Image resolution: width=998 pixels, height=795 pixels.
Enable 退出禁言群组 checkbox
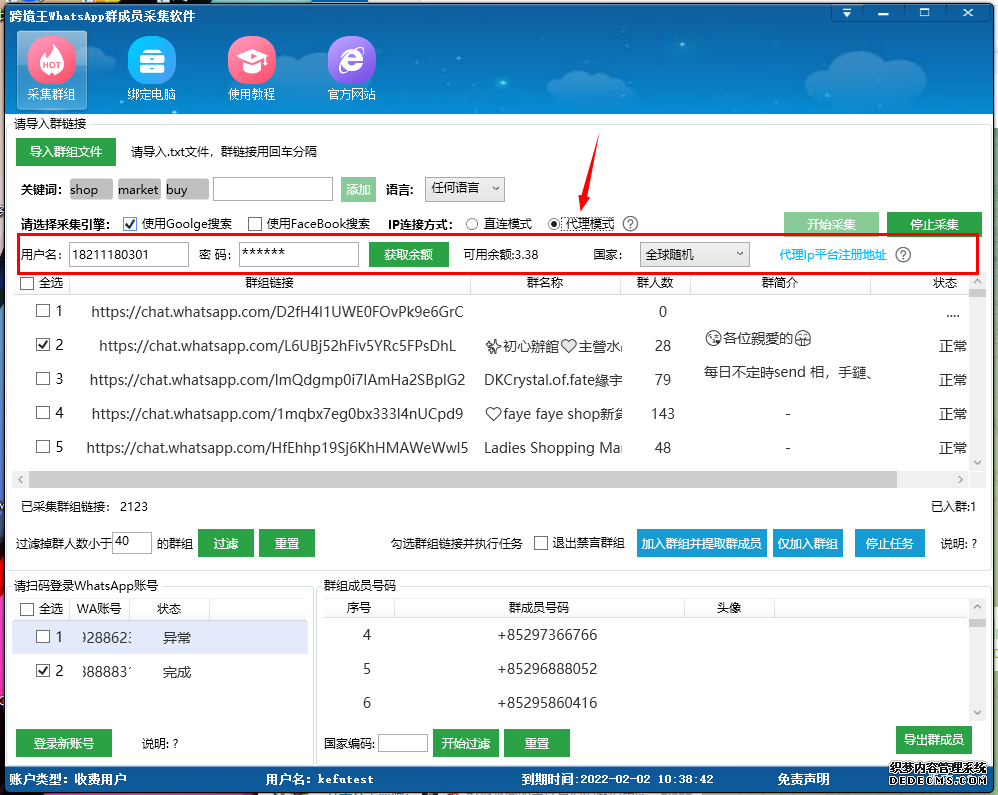point(541,543)
